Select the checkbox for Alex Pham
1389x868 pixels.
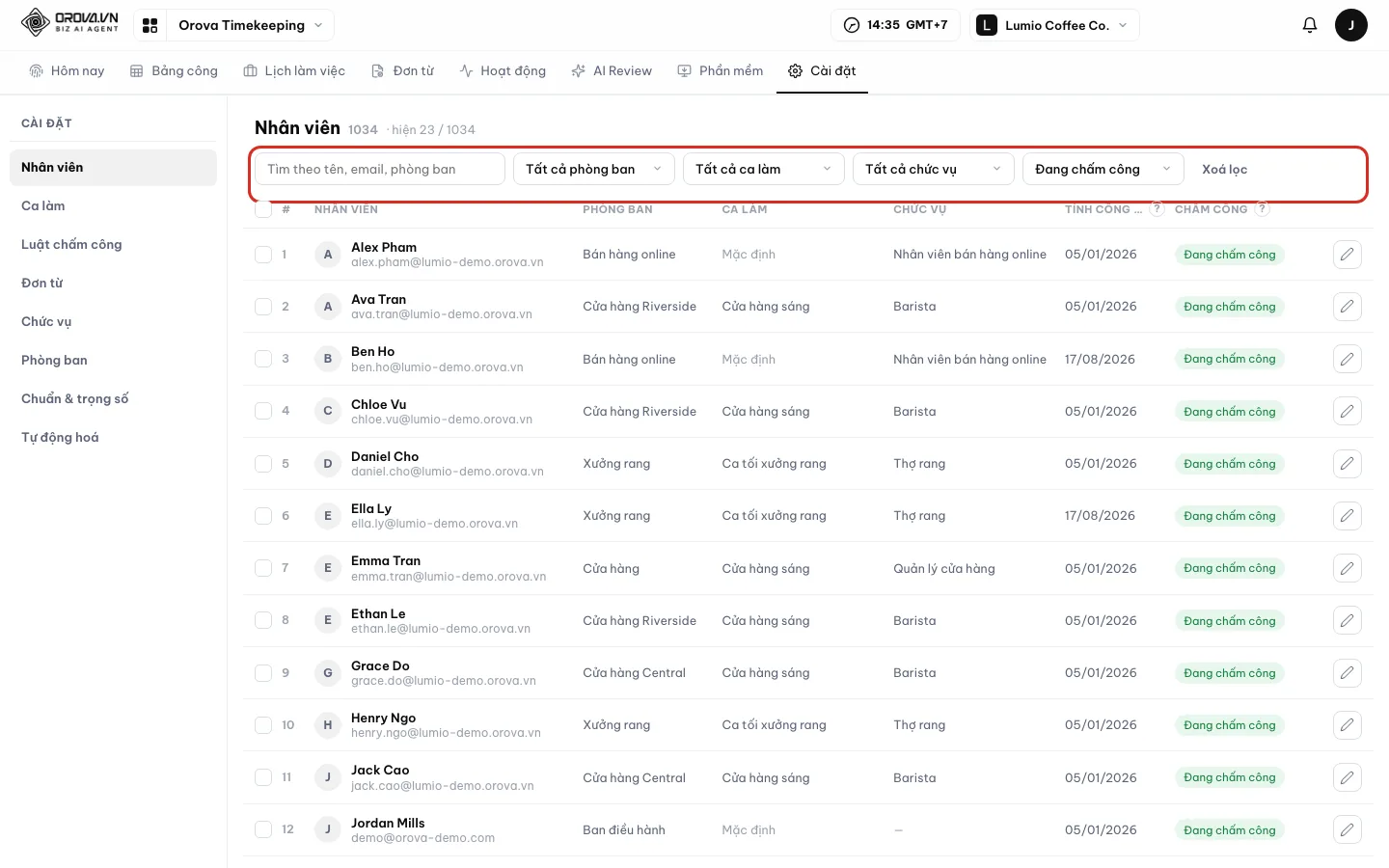[263, 255]
